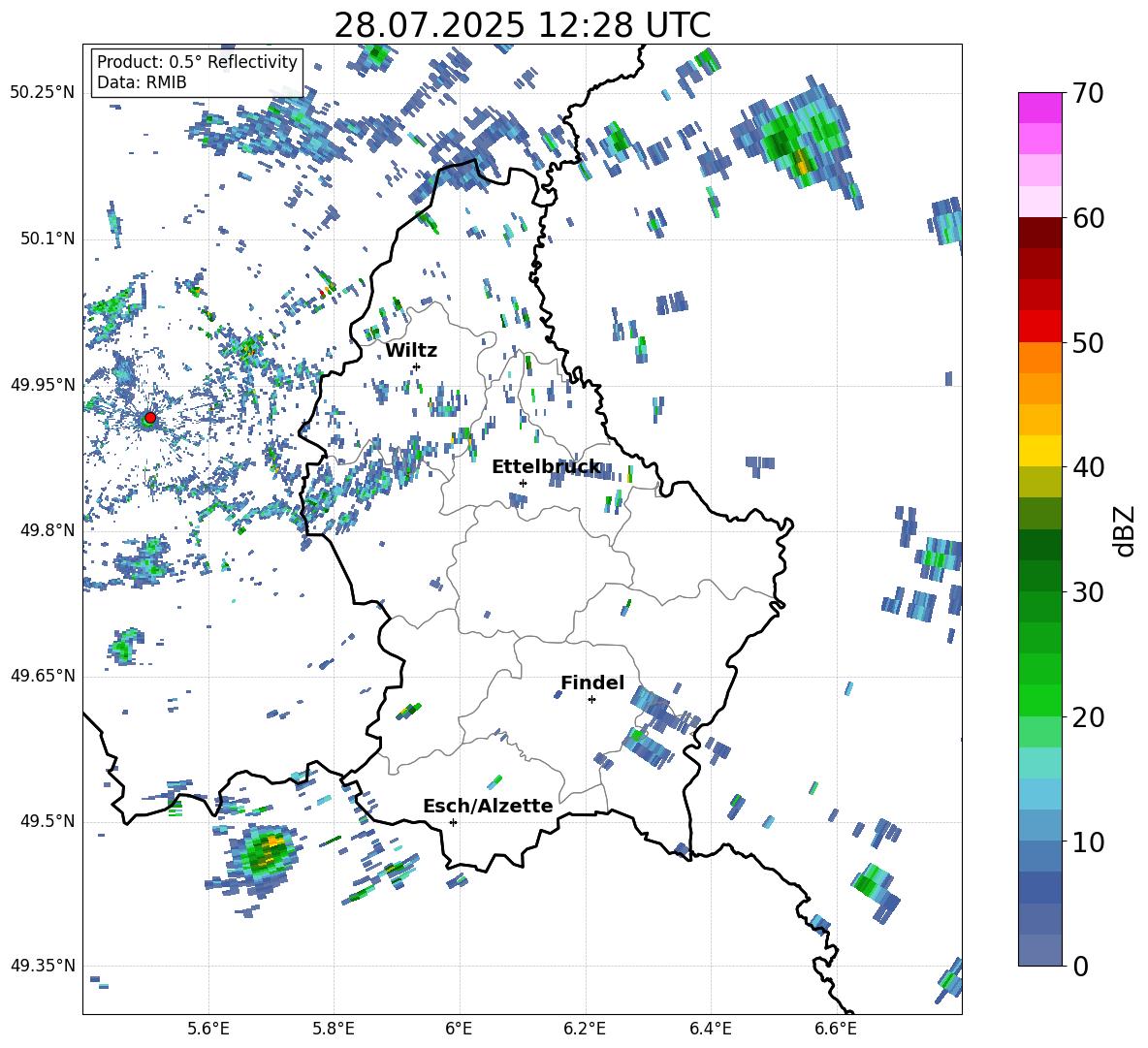The width and height of the screenshot is (1148, 1048).
Task: Click the Esch/Alzette cross marker
Action: (x=453, y=822)
